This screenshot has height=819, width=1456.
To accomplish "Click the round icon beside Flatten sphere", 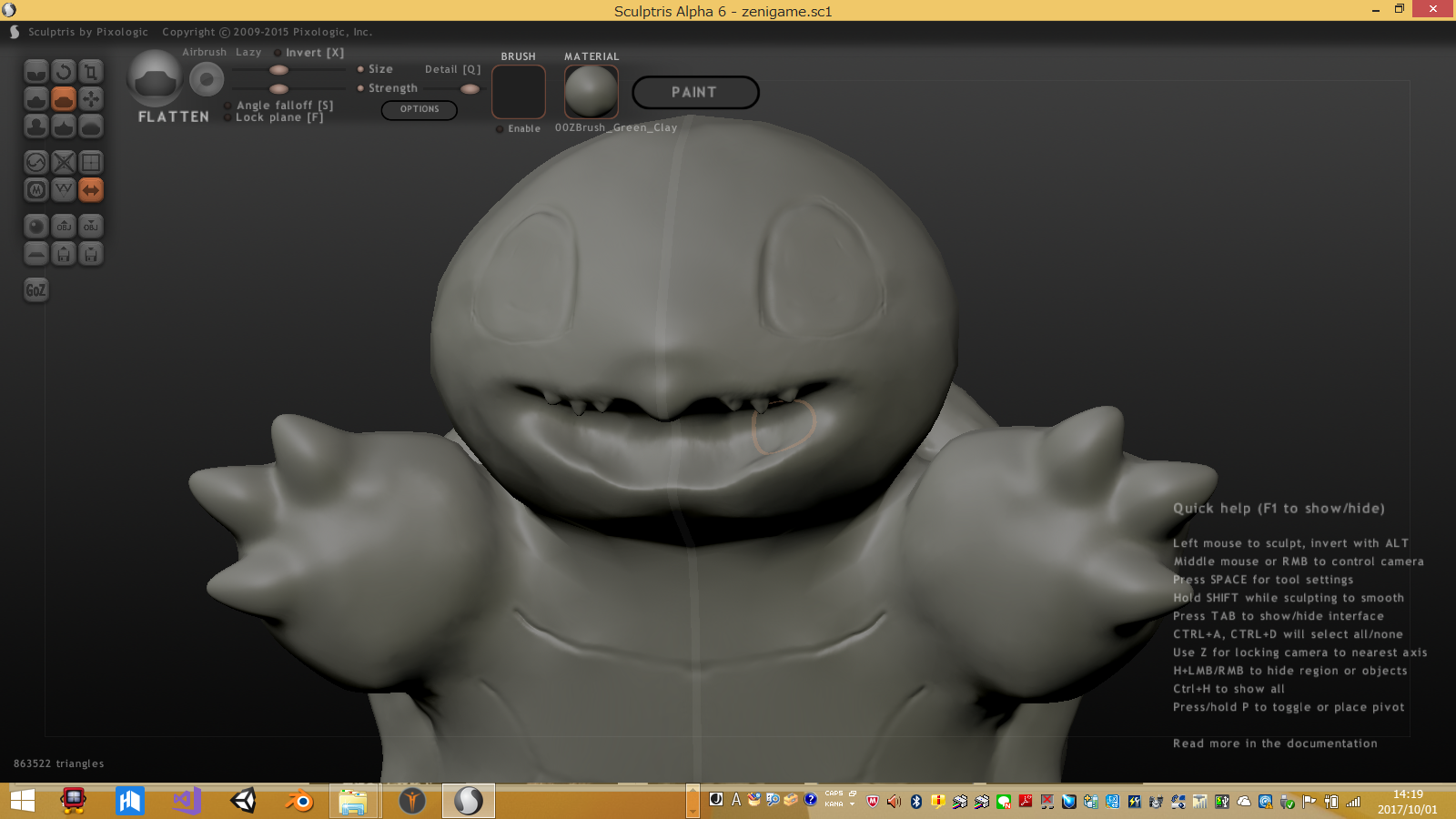I will (x=207, y=80).
